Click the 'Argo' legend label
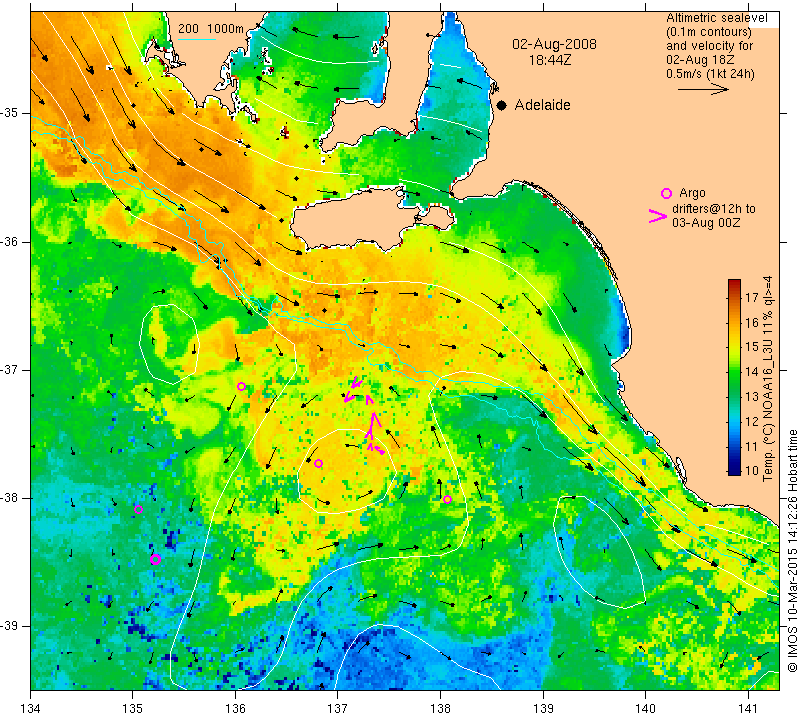 [692, 193]
